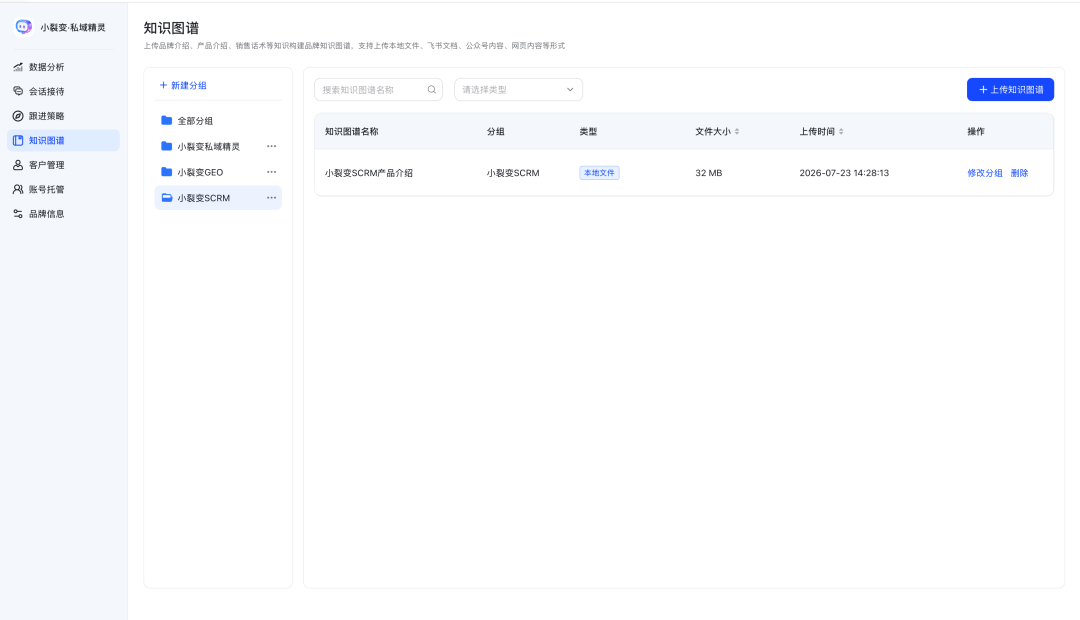Click the folder icon beside 小裂变私域精灵

[167, 146]
